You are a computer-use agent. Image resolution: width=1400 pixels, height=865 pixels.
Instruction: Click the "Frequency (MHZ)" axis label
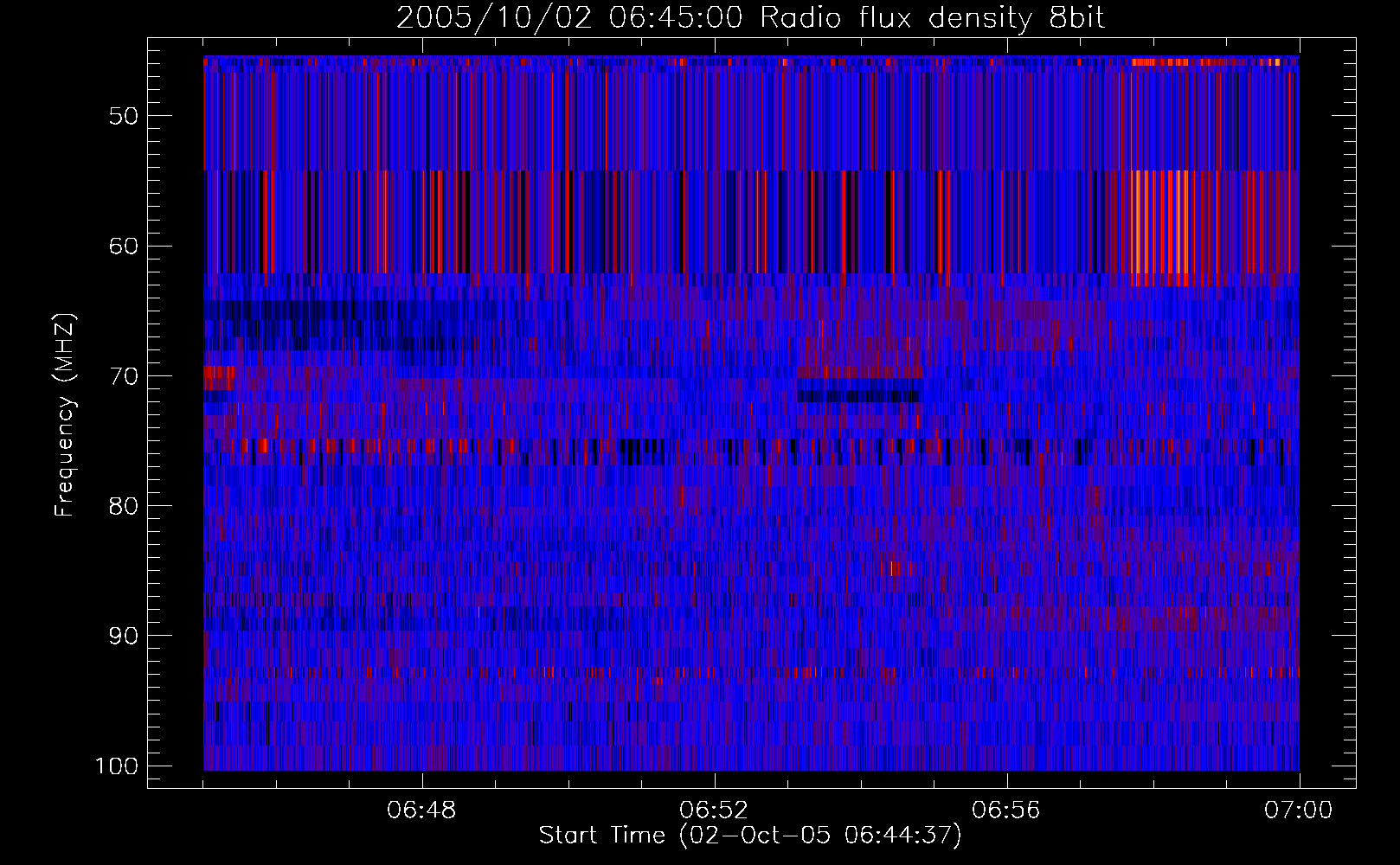65,415
